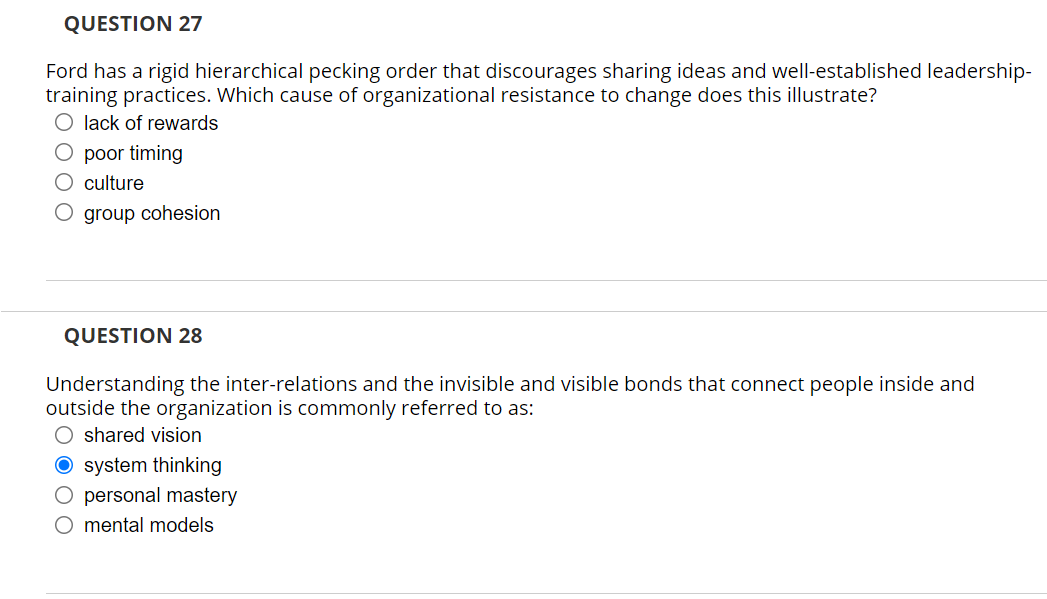Click the 'lack of rewards' answer label
The image size is (1047, 599).
click(x=150, y=123)
